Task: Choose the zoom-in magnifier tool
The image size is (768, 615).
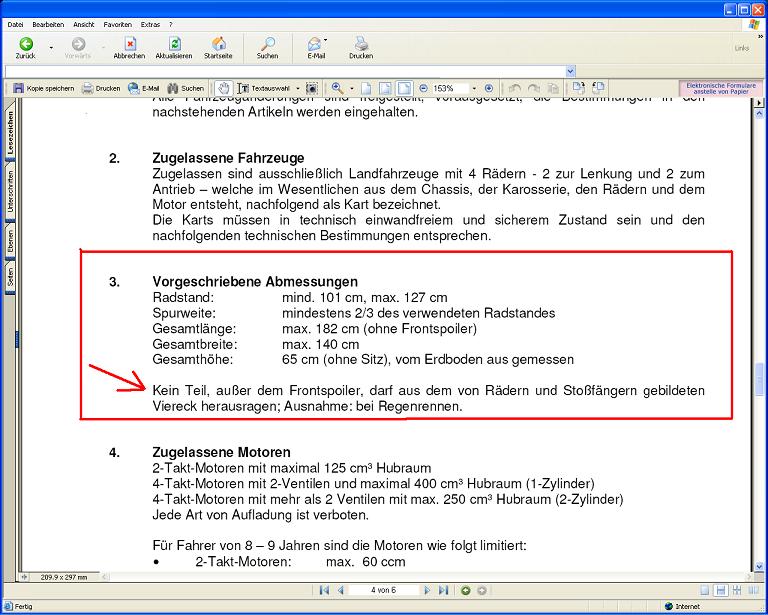Action: 337,88
